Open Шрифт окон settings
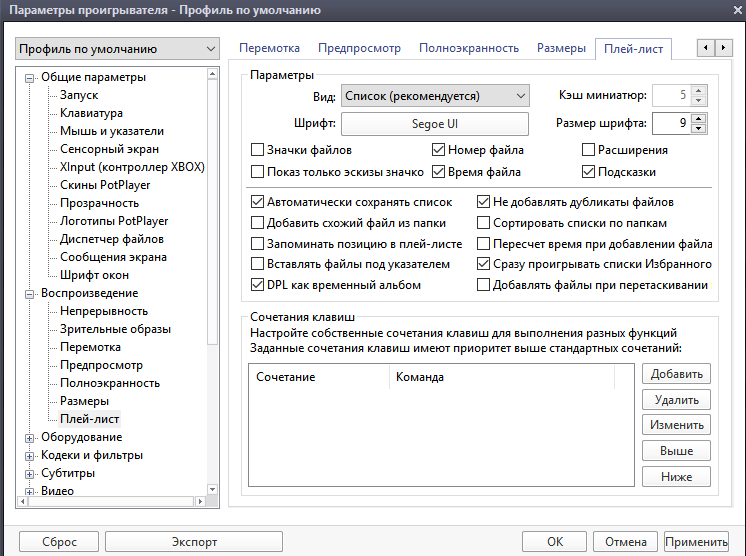Viewport: 746px width, 556px height. [x=94, y=275]
